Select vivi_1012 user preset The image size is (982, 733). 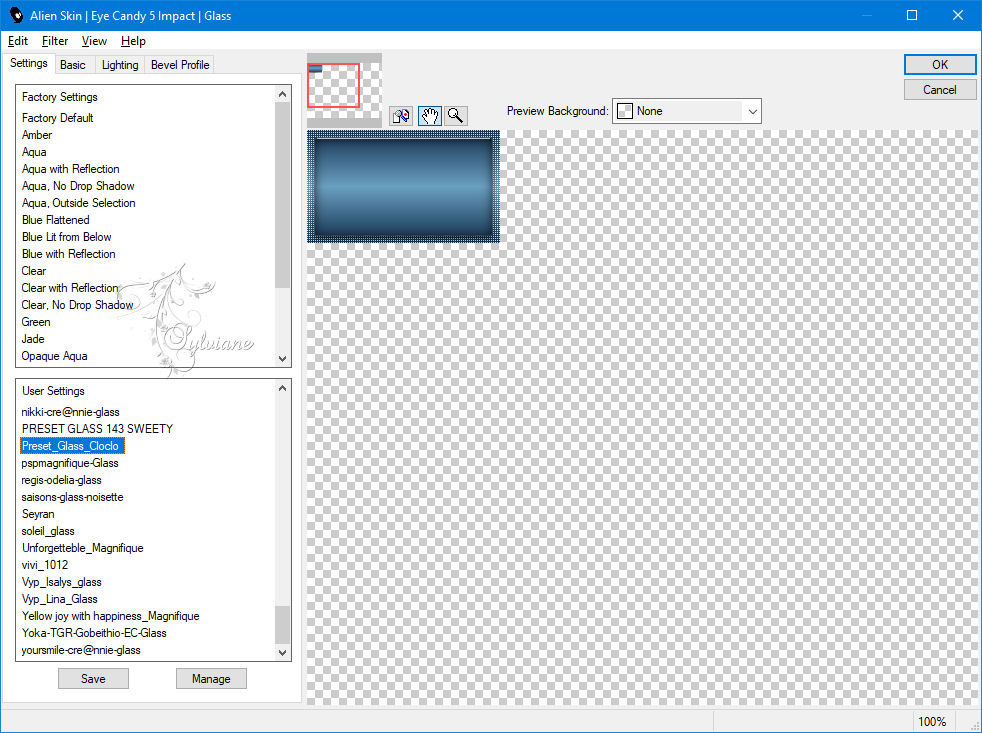(x=44, y=564)
